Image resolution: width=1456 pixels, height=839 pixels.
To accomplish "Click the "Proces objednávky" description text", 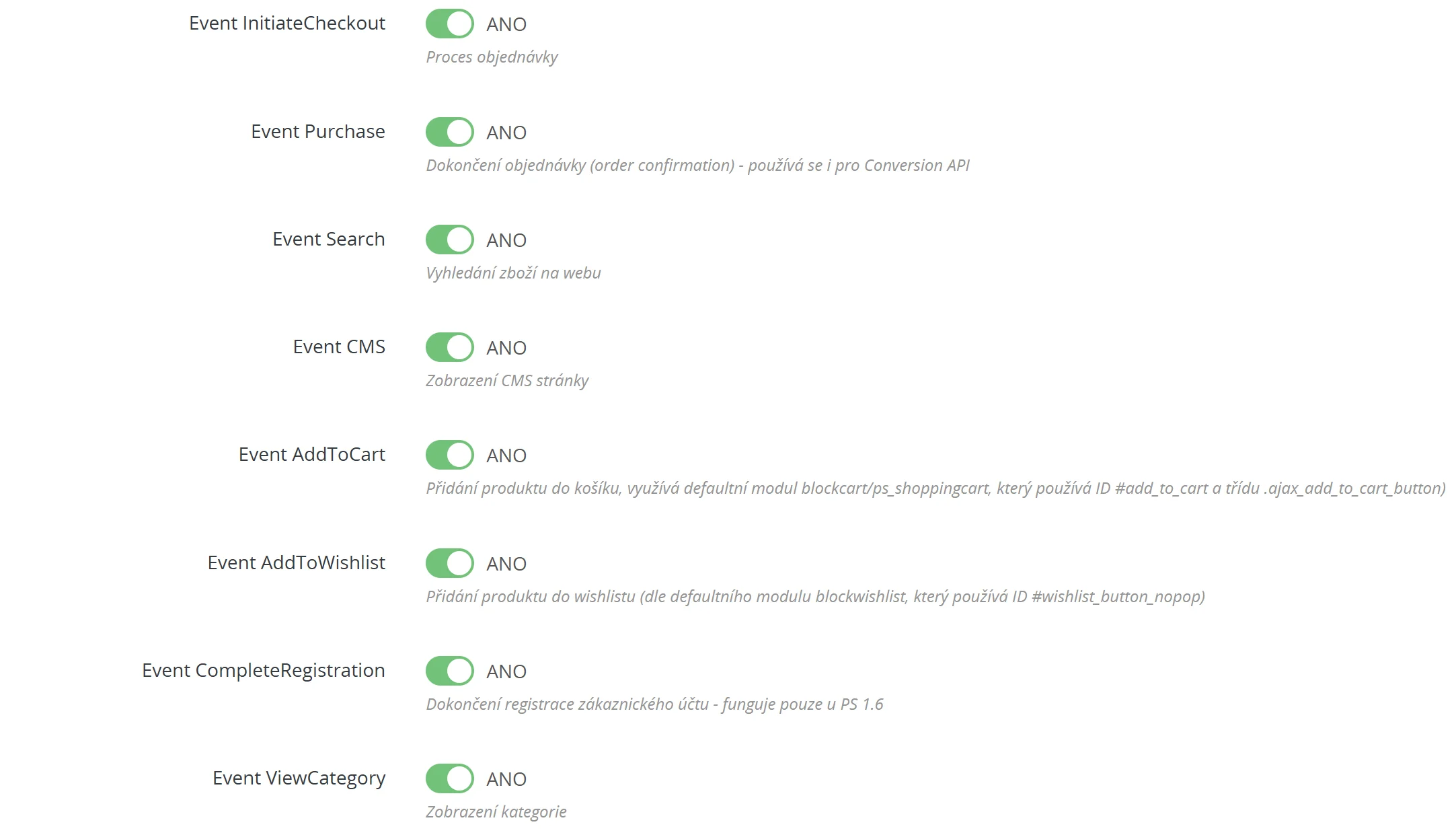I will click(x=492, y=57).
